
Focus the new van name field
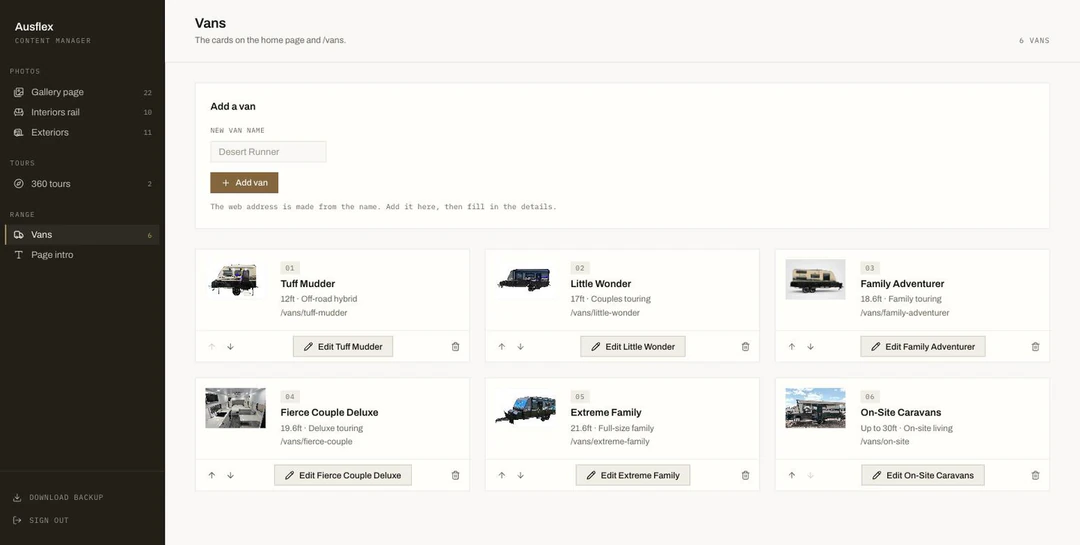click(268, 152)
